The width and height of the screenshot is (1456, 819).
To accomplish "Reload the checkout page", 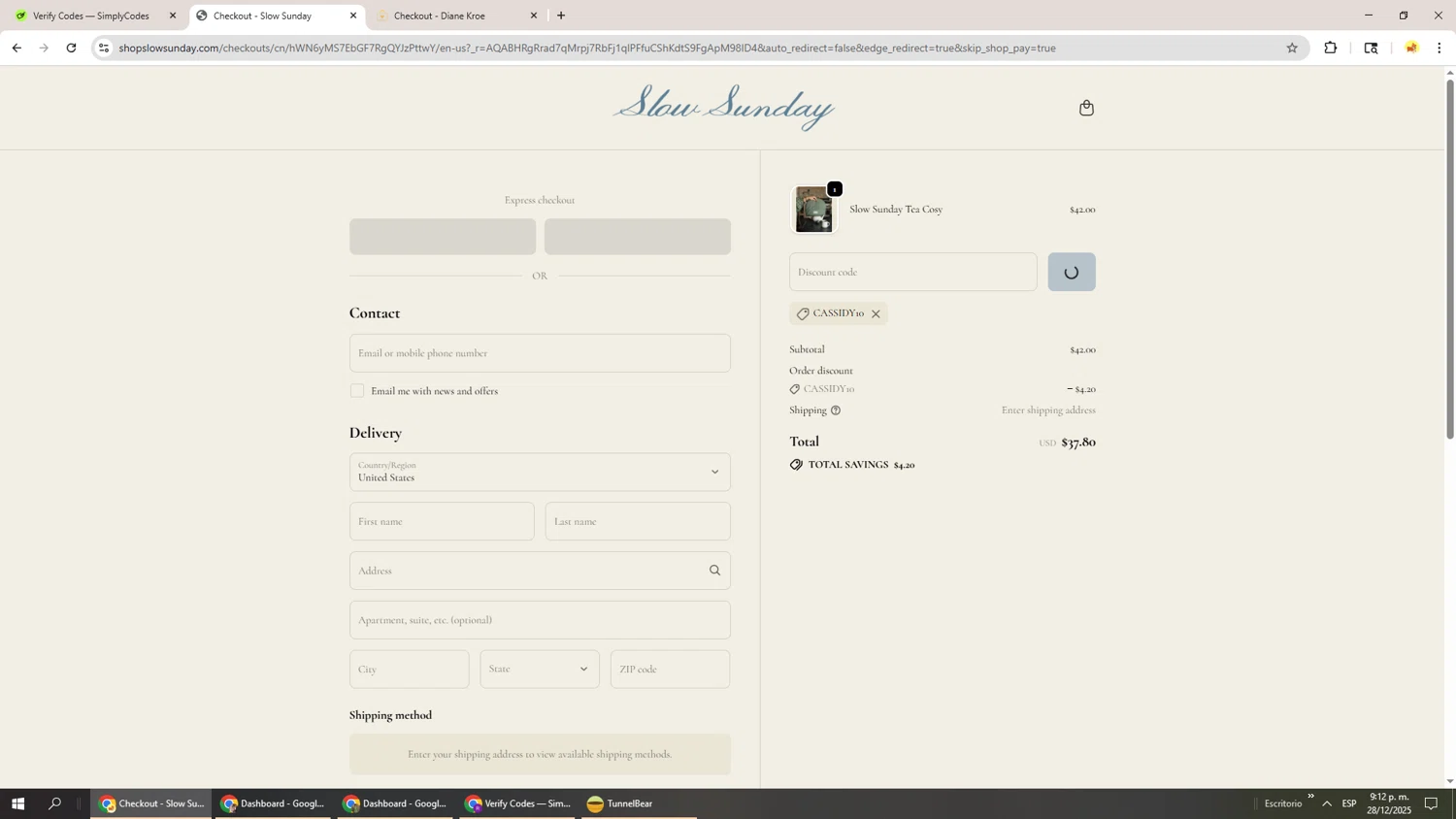I will click(71, 48).
